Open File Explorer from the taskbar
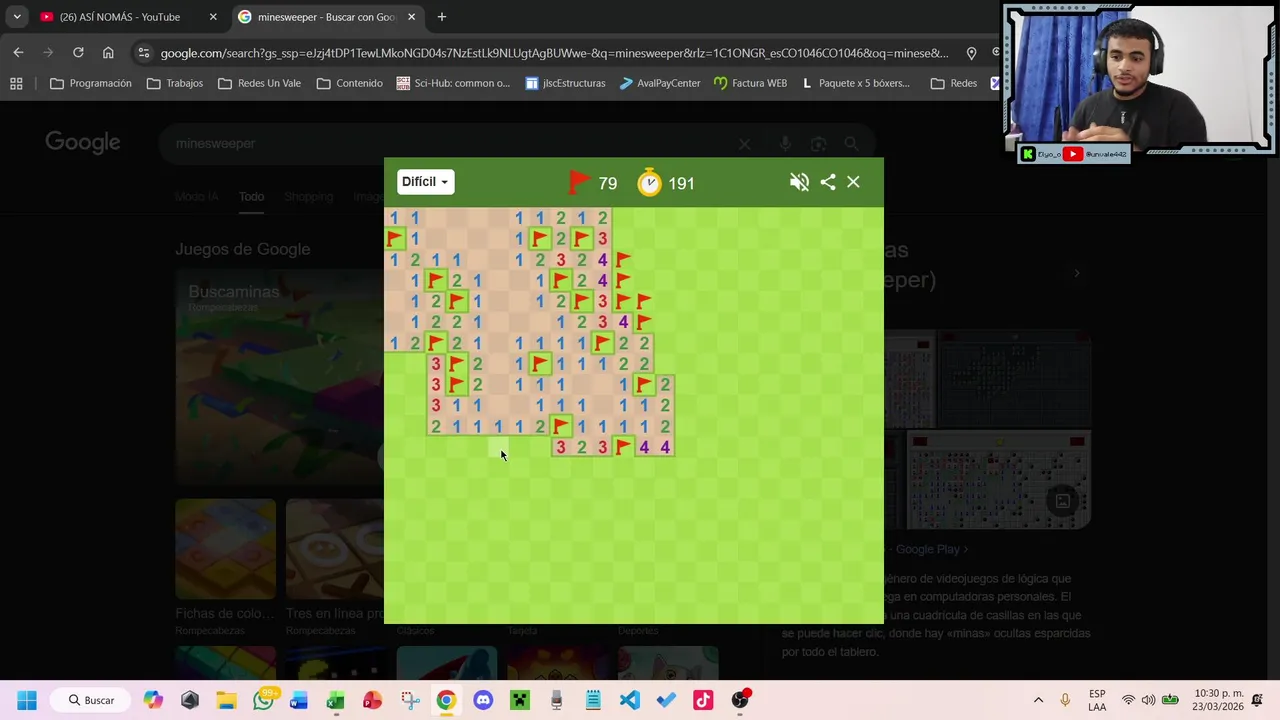 226,700
